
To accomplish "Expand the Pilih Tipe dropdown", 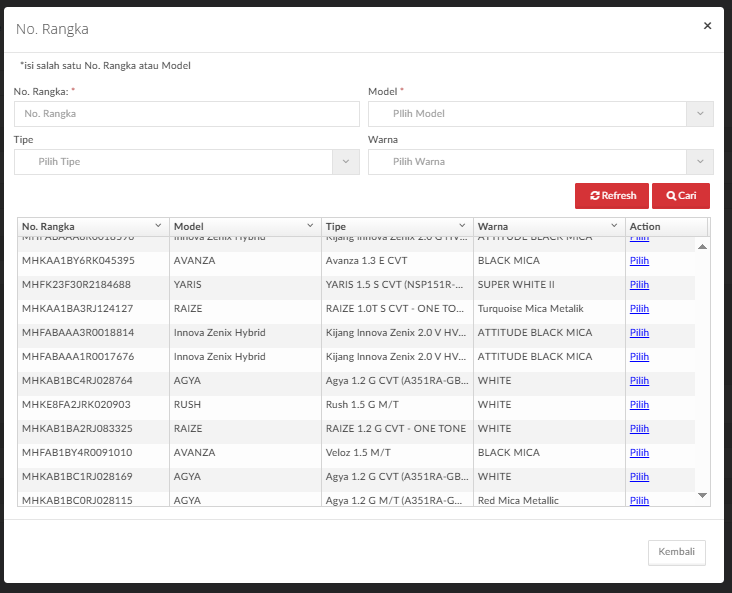I will (x=187, y=162).
